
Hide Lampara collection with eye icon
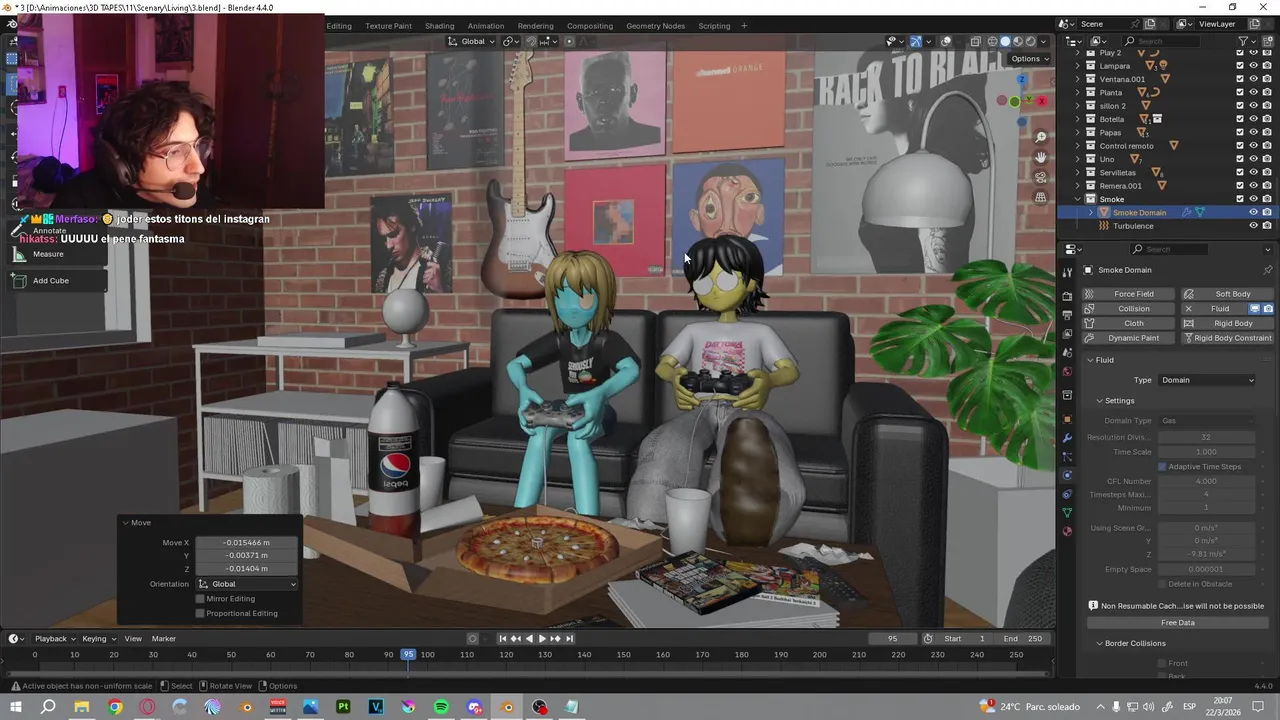click(x=1253, y=66)
